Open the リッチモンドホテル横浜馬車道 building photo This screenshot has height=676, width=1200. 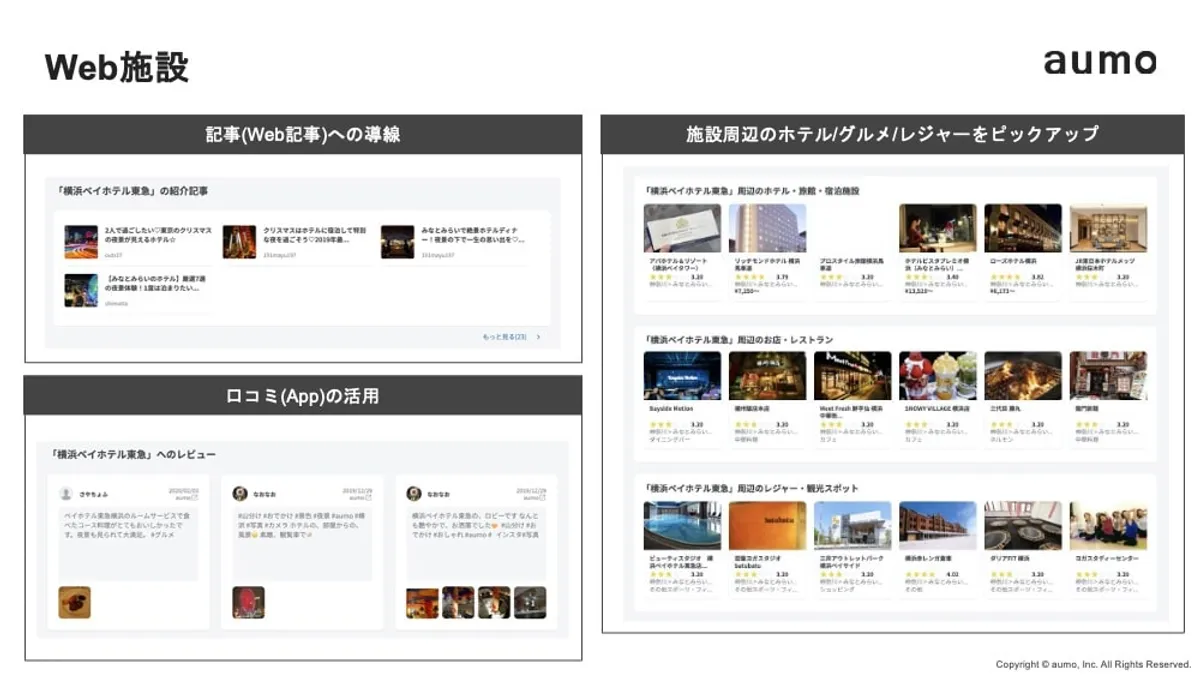[767, 228]
